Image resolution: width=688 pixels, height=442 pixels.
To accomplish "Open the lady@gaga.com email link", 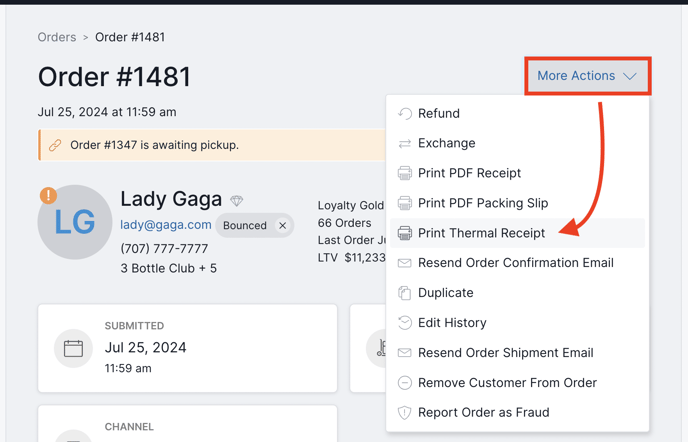I will tap(166, 225).
